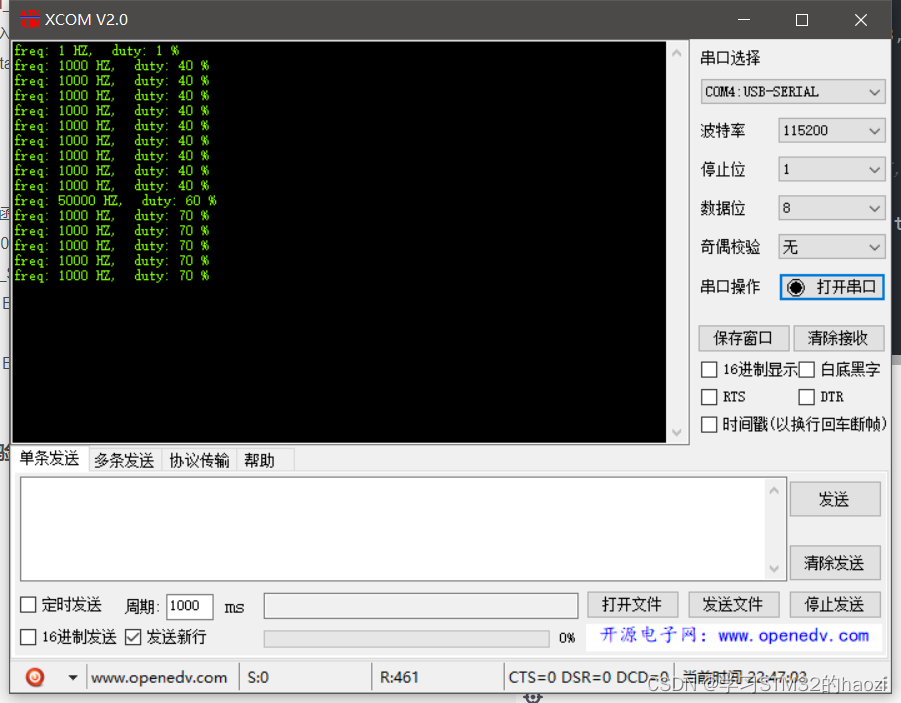Click the round indicator on 打开串口 button
The height and width of the screenshot is (703, 901).
pos(796,287)
